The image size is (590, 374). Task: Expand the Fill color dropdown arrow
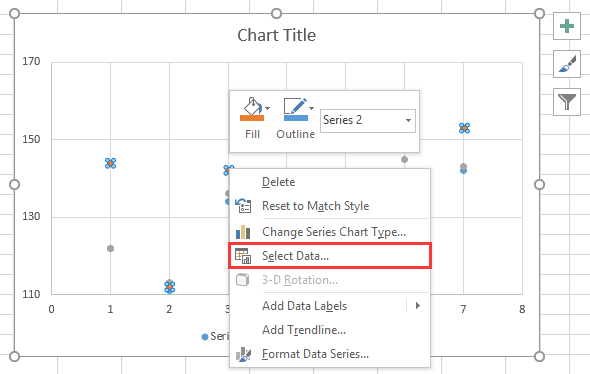click(x=268, y=108)
